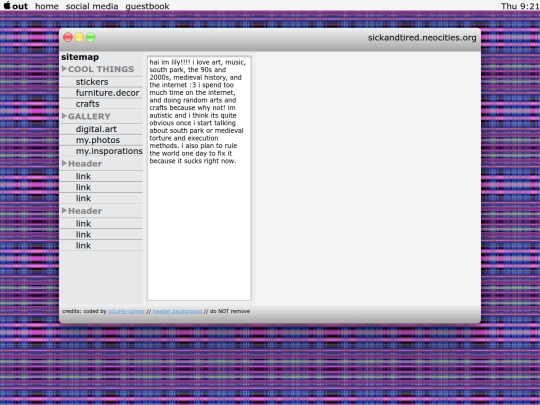Visit the crafts page link
The image size is (540, 405).
[87, 104]
